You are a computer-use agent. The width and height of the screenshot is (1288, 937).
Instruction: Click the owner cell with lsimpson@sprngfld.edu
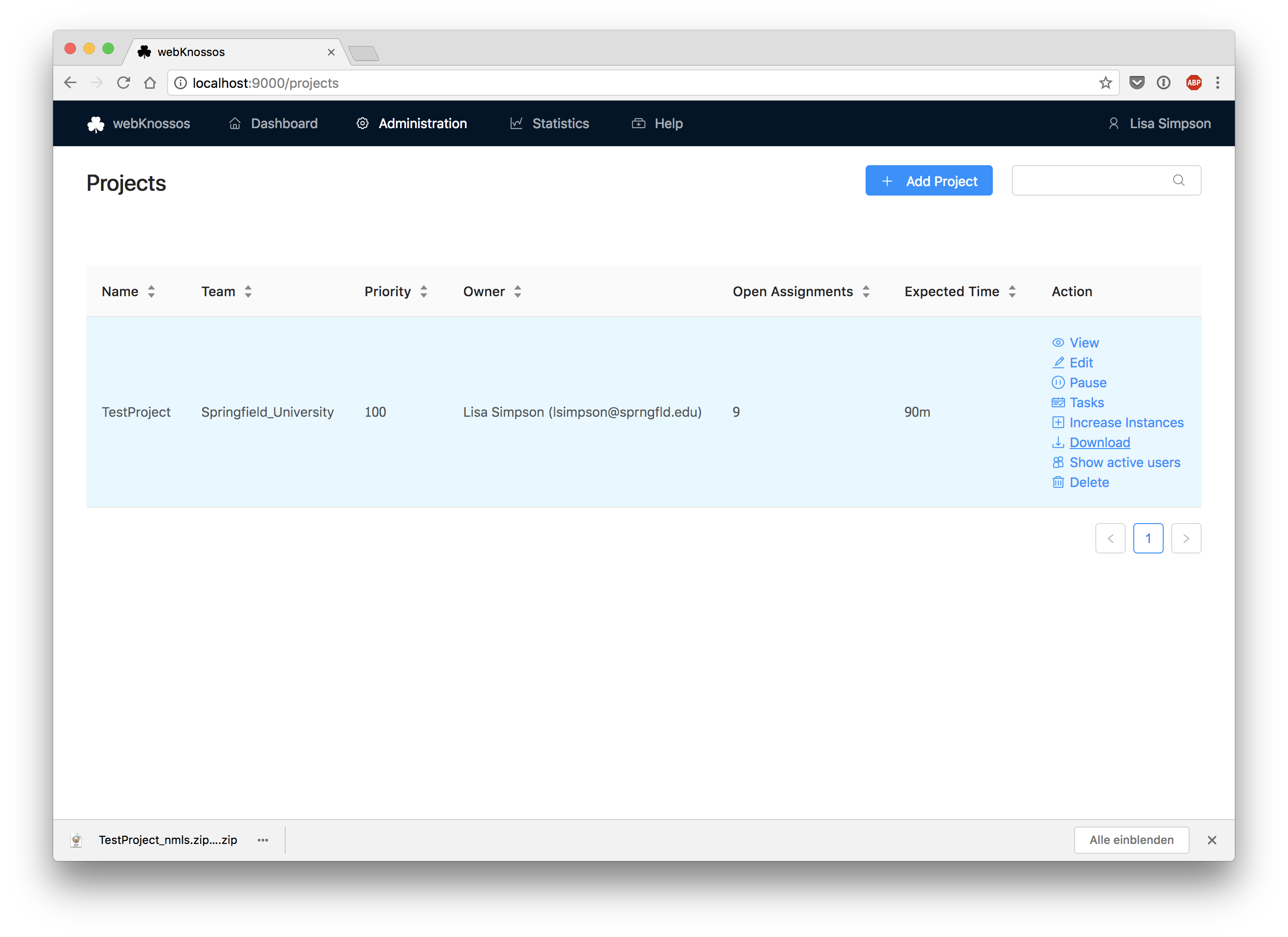[582, 412]
